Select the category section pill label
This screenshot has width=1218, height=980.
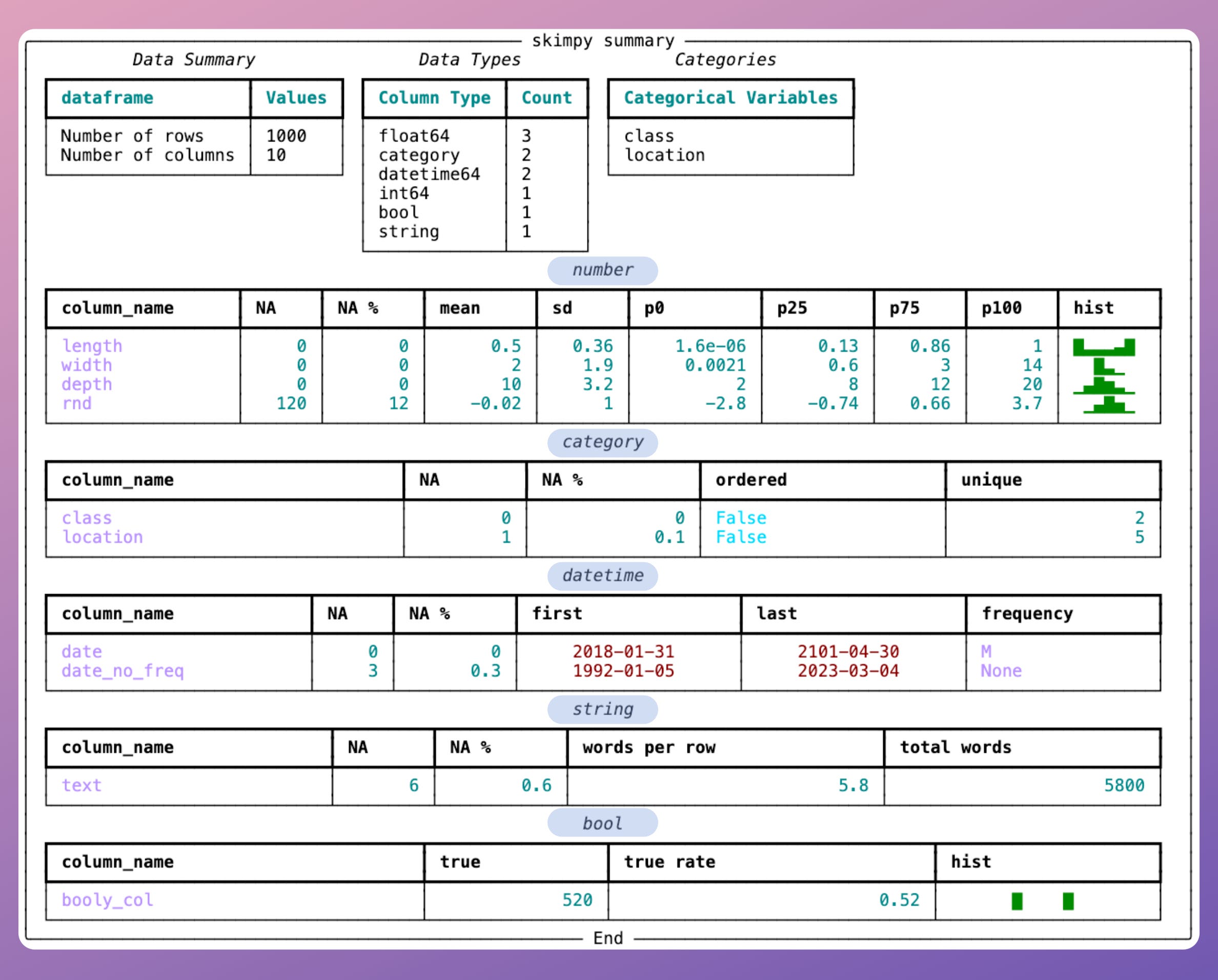click(x=602, y=442)
